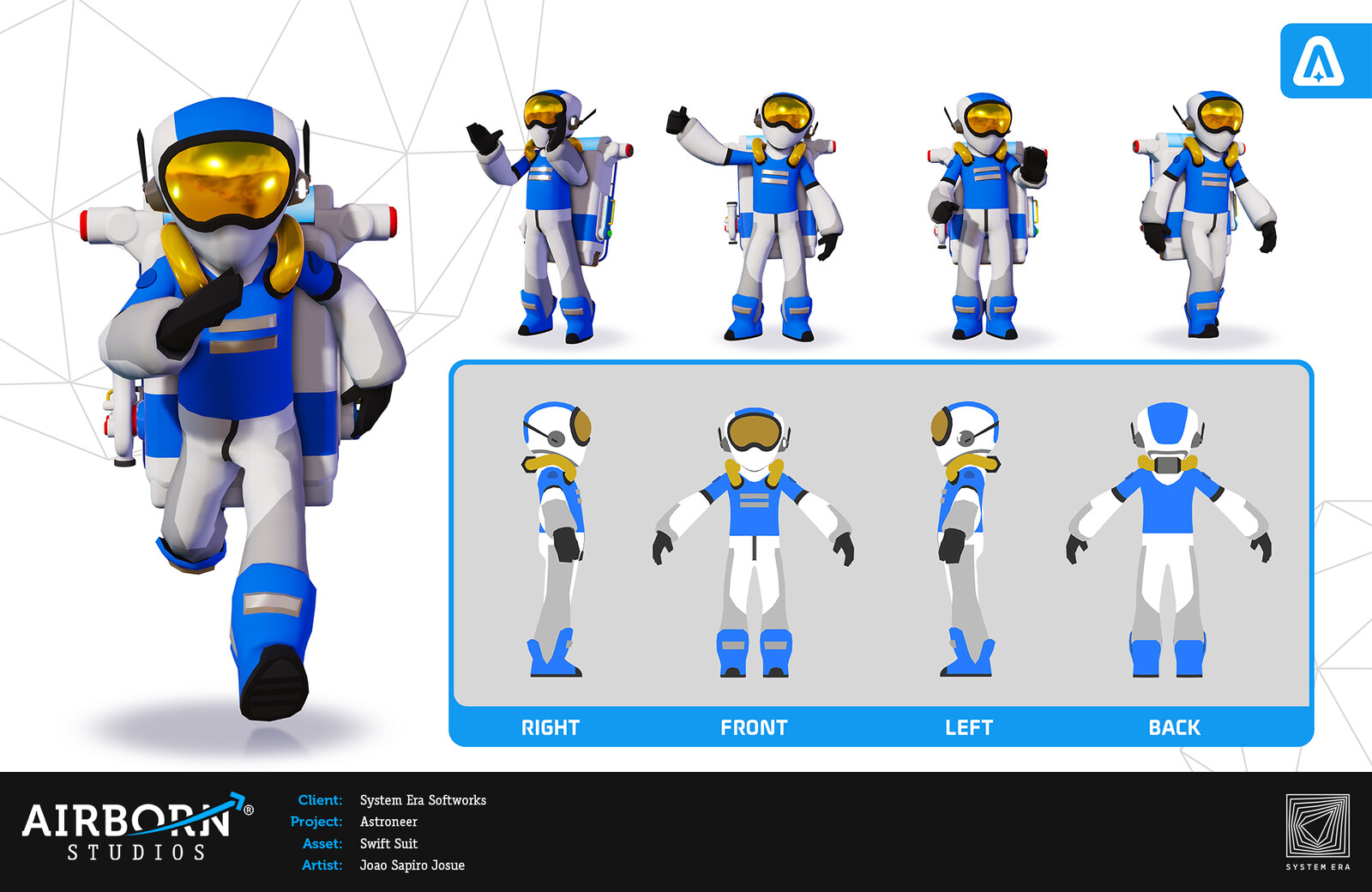Click the Airborn Studios logo

click(137, 827)
